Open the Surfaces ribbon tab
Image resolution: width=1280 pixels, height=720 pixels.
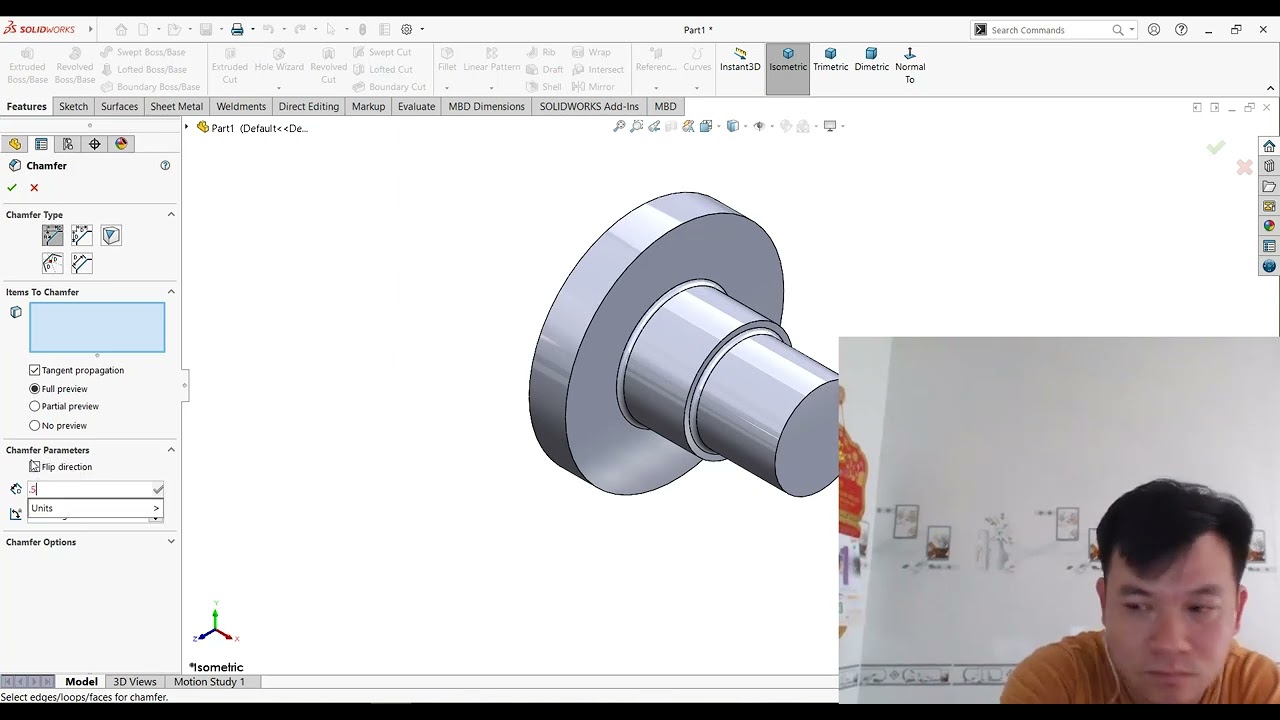(119, 107)
